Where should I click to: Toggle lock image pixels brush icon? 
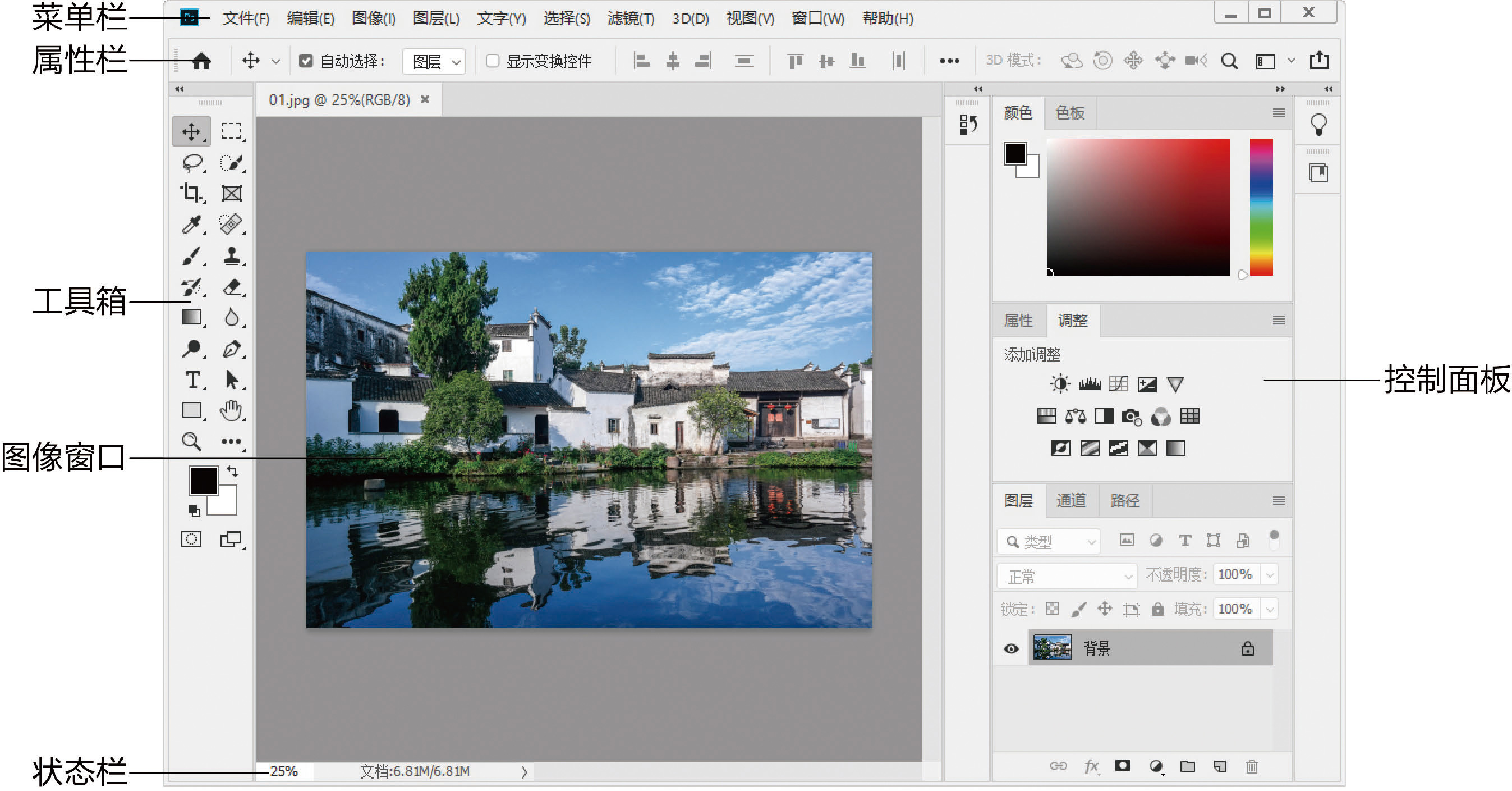[x=1078, y=609]
